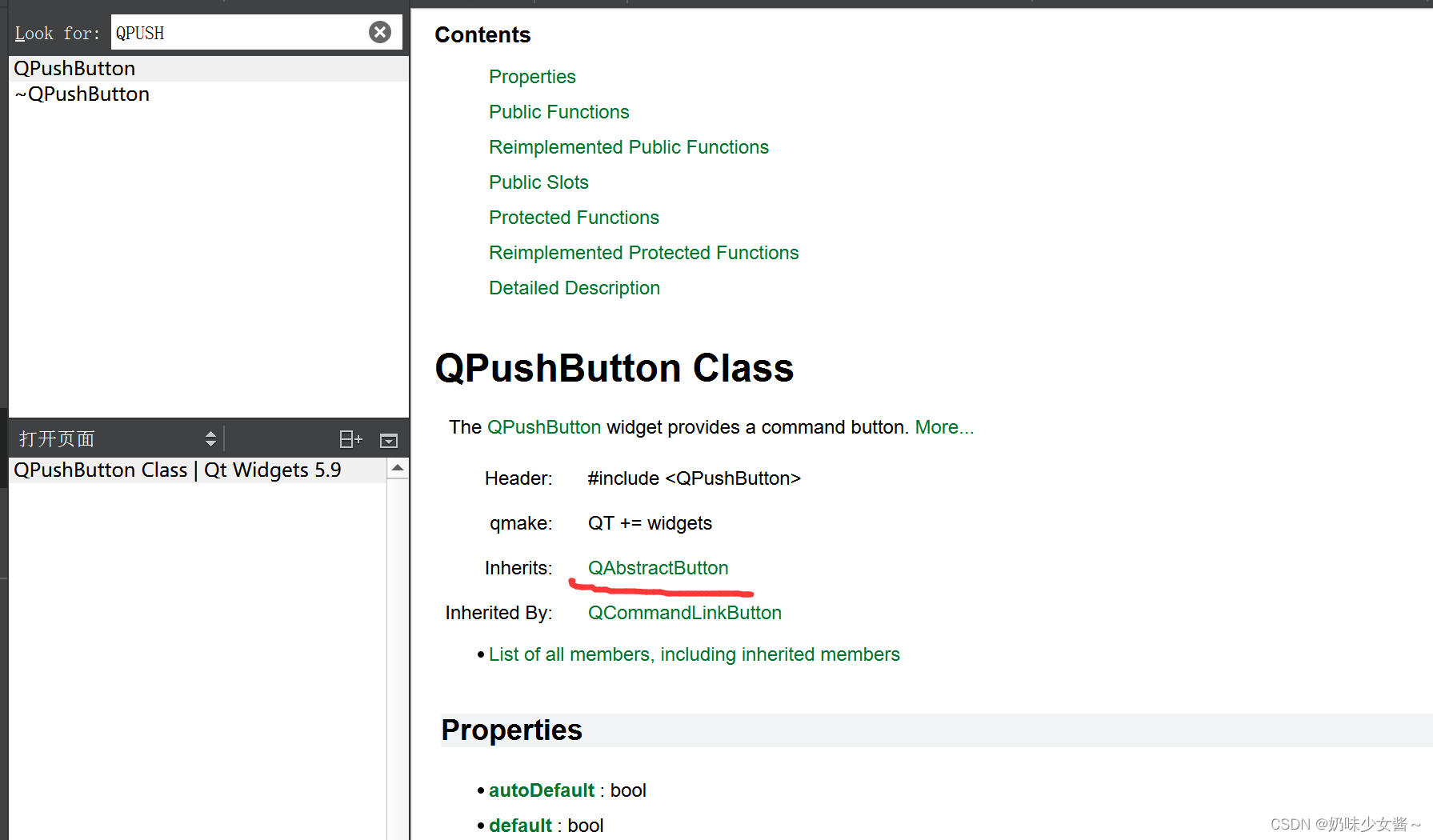Select ~QPushButton destructor in index results
Viewport: 1433px width, 840px height.
[208, 94]
